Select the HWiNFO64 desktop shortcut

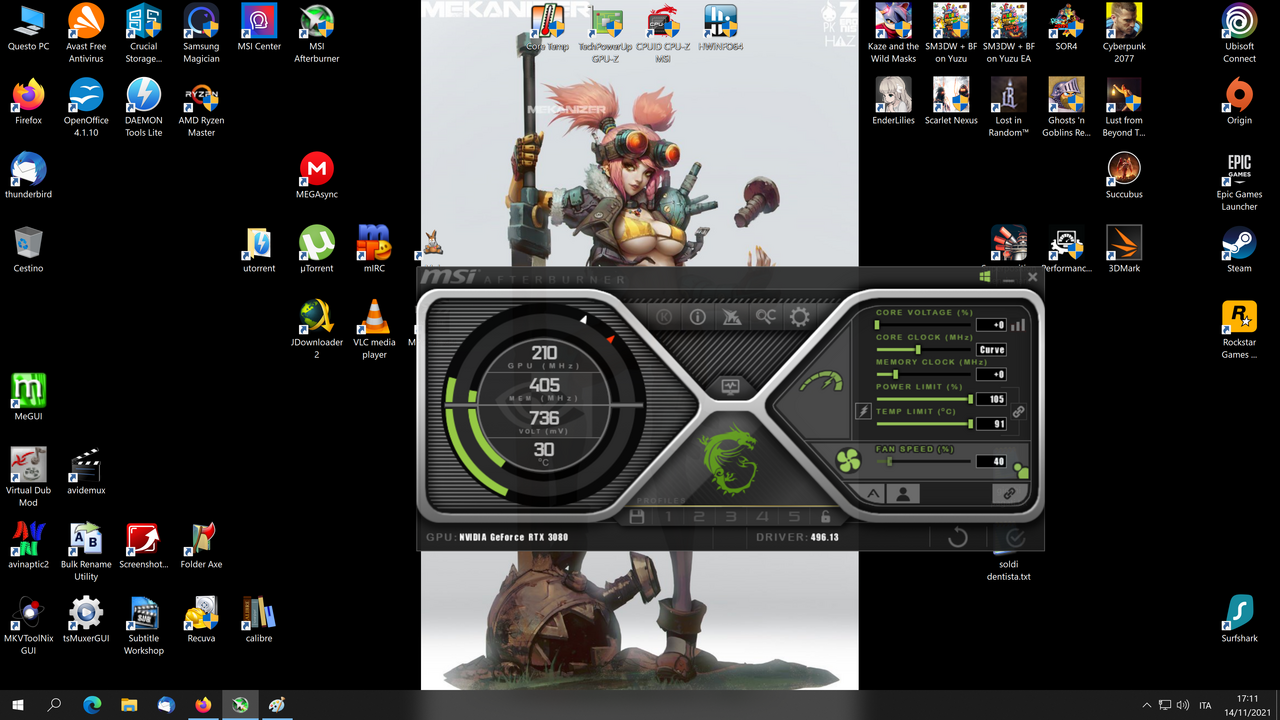tap(720, 28)
